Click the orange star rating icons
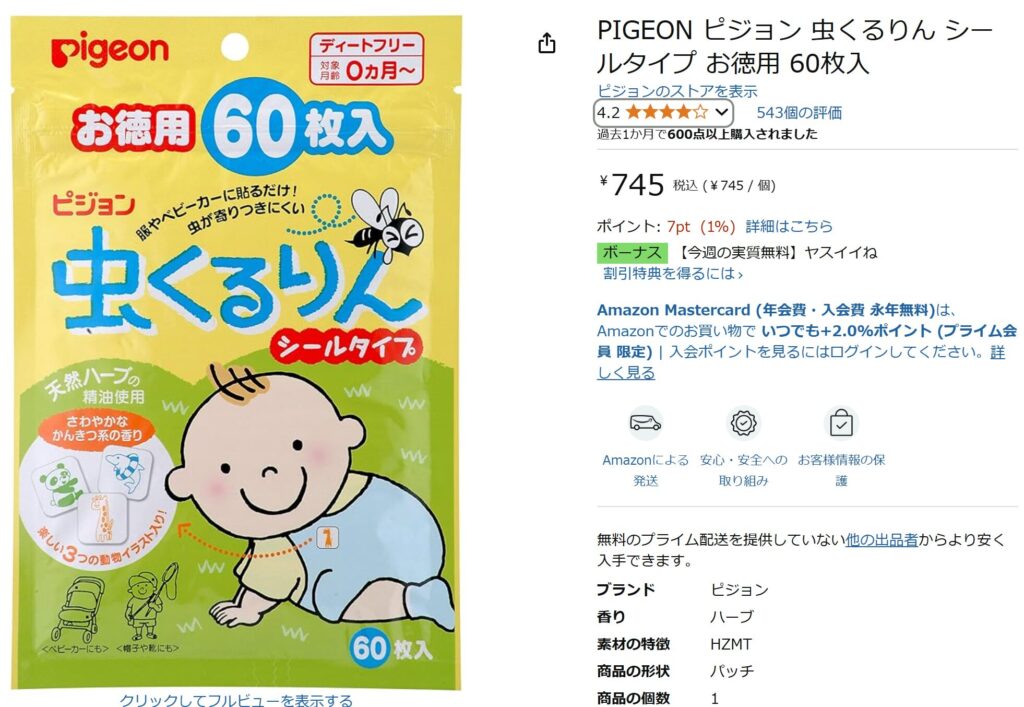1024x707 pixels. [x=667, y=112]
